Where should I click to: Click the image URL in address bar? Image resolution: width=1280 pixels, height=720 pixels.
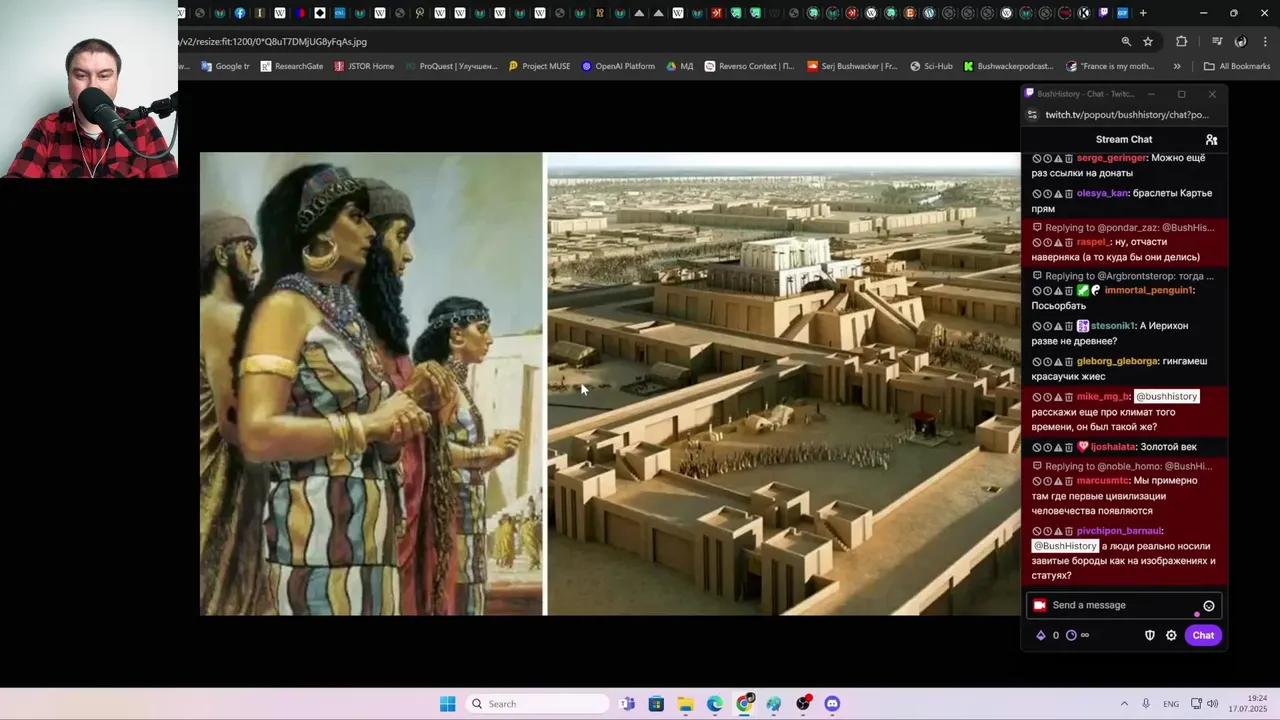click(273, 42)
